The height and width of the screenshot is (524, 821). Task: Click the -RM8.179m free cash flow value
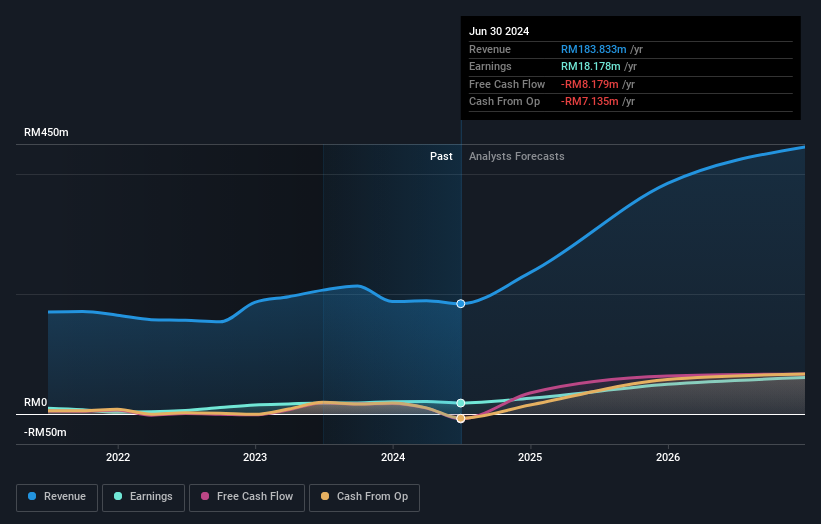pos(590,84)
